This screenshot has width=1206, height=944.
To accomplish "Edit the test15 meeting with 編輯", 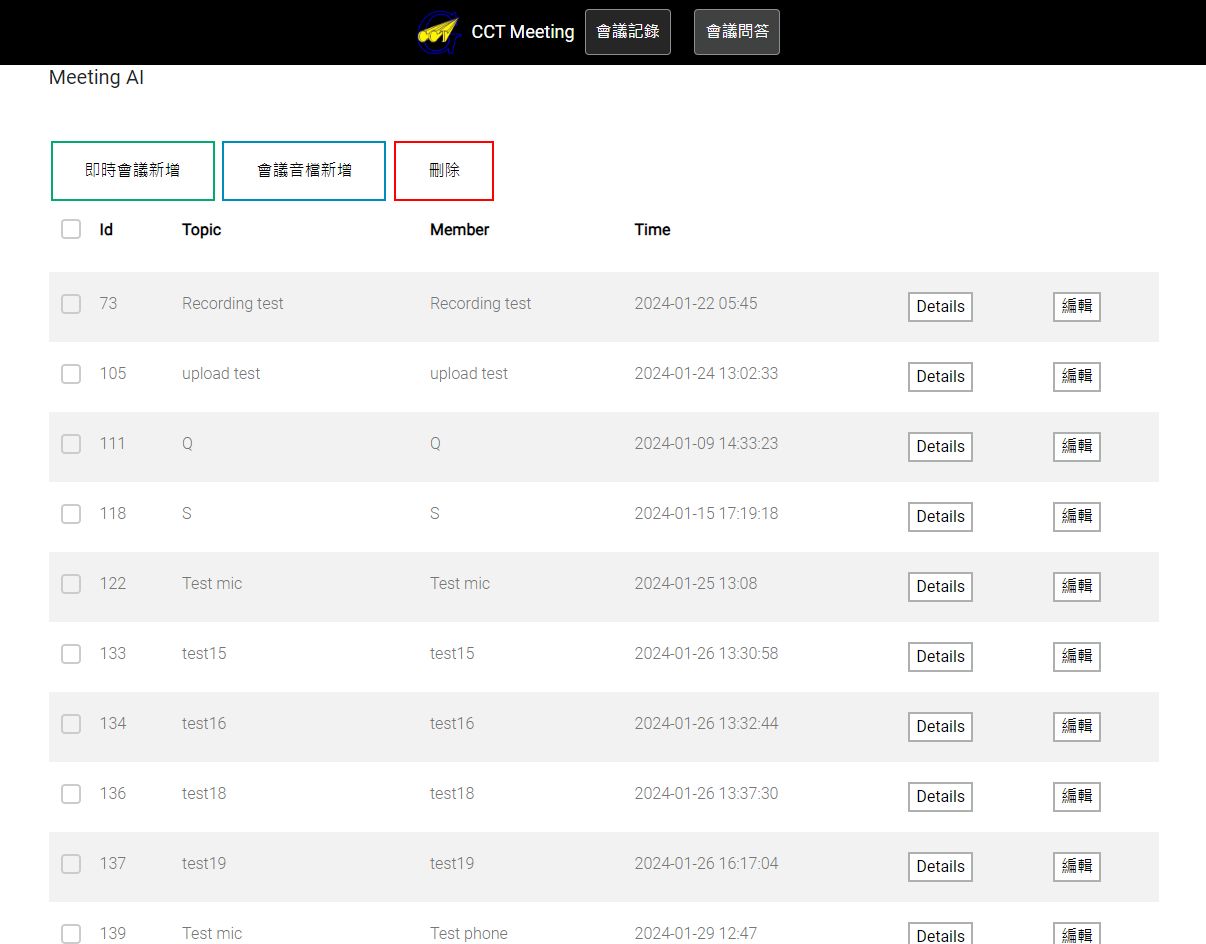I will pyautogui.click(x=1076, y=657).
